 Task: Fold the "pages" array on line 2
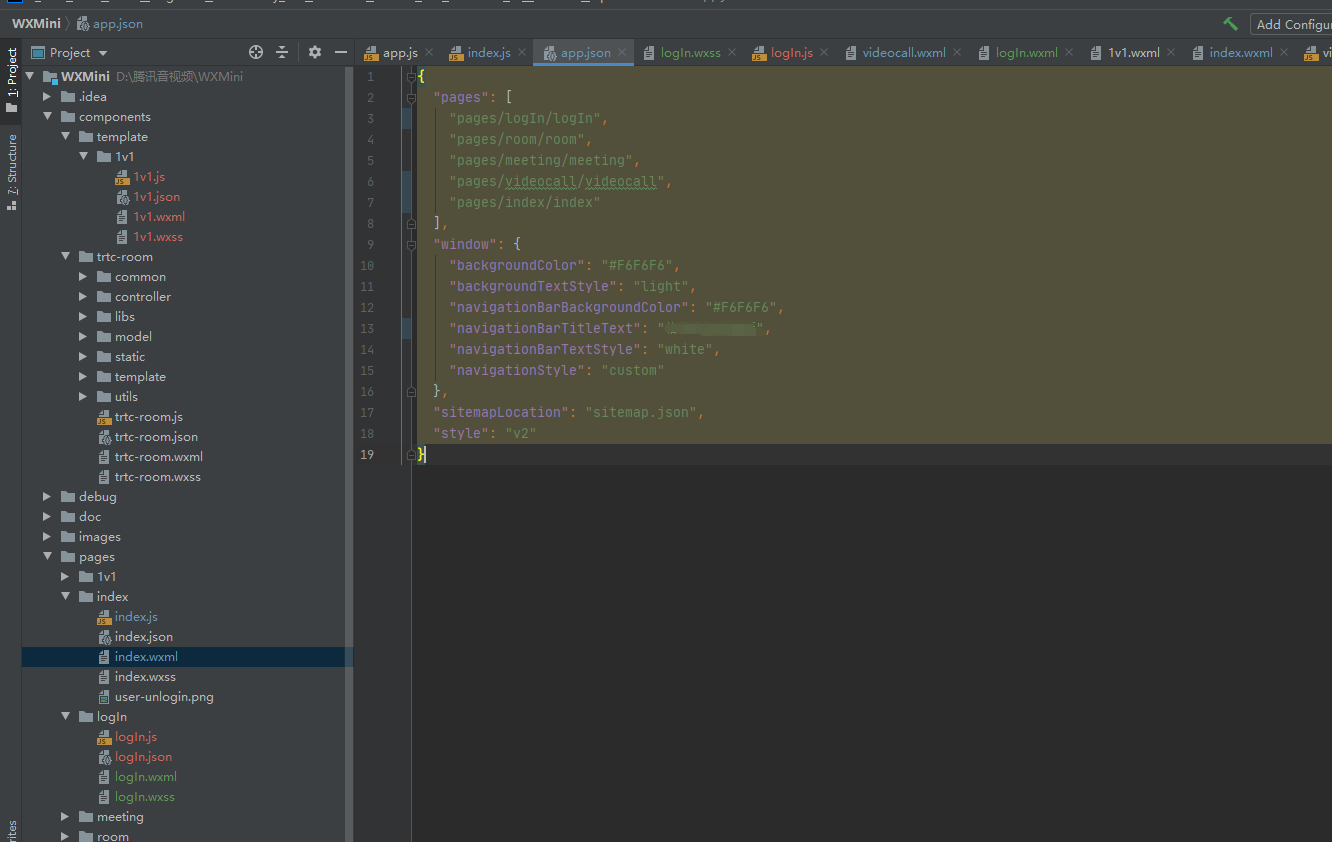(411, 98)
